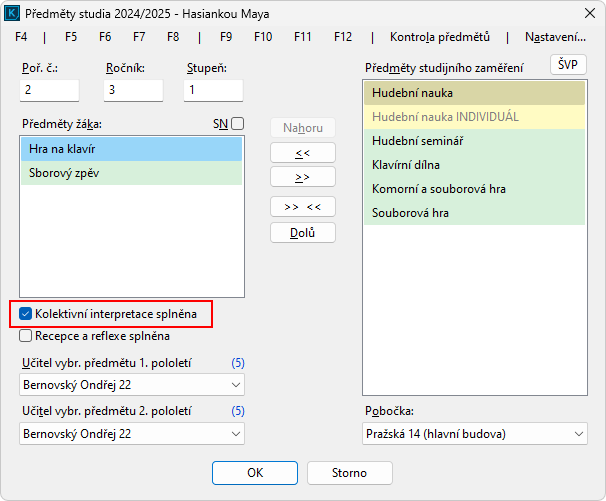Select Klavírní dílna in the subjects list

click(x=474, y=164)
